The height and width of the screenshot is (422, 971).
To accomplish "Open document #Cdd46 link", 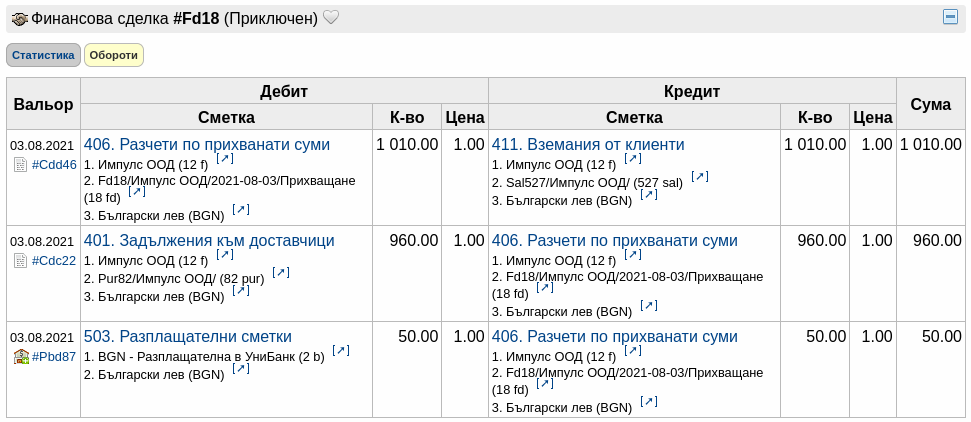I will 54,165.
